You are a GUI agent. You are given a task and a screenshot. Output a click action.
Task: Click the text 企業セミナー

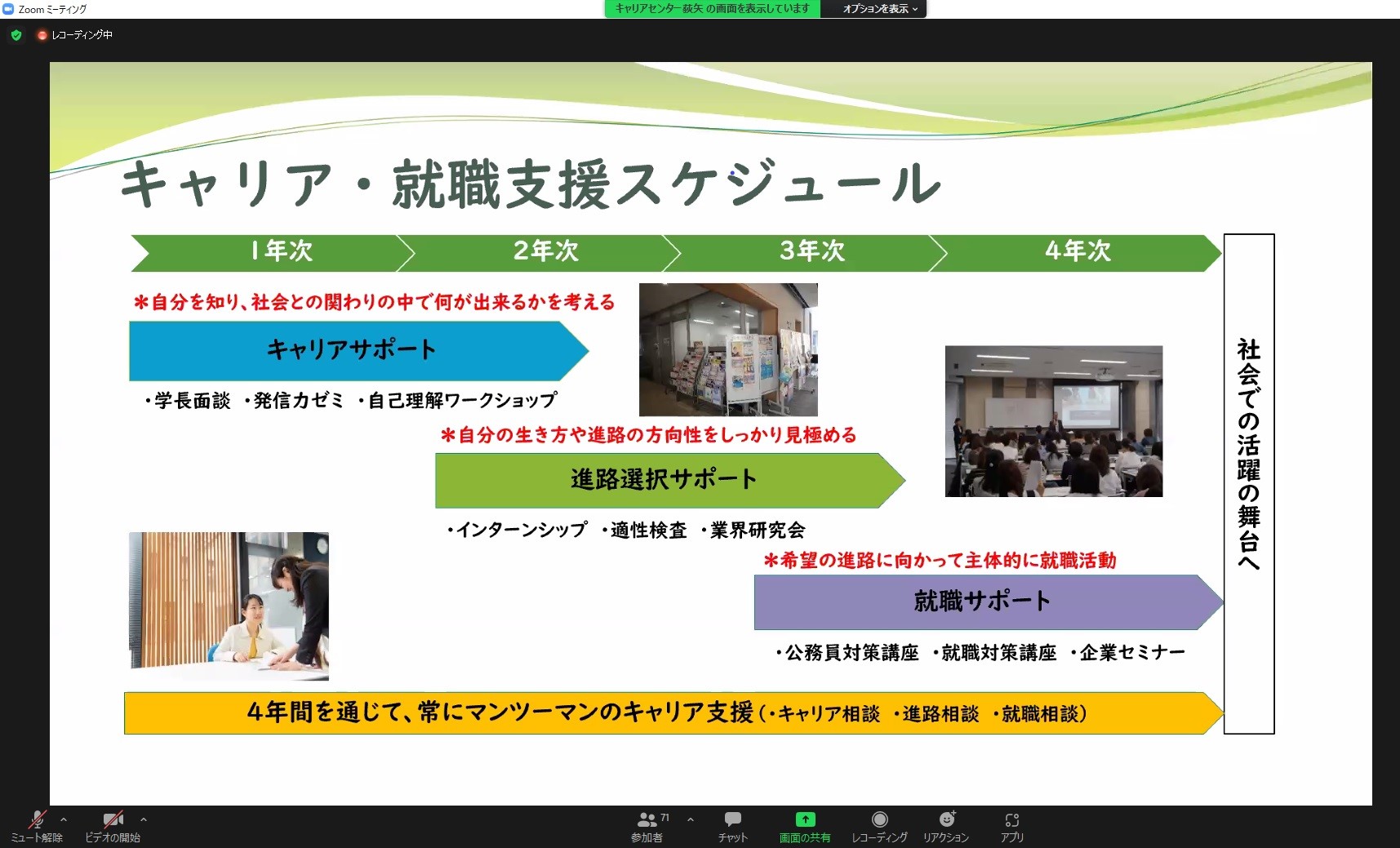tap(1132, 653)
